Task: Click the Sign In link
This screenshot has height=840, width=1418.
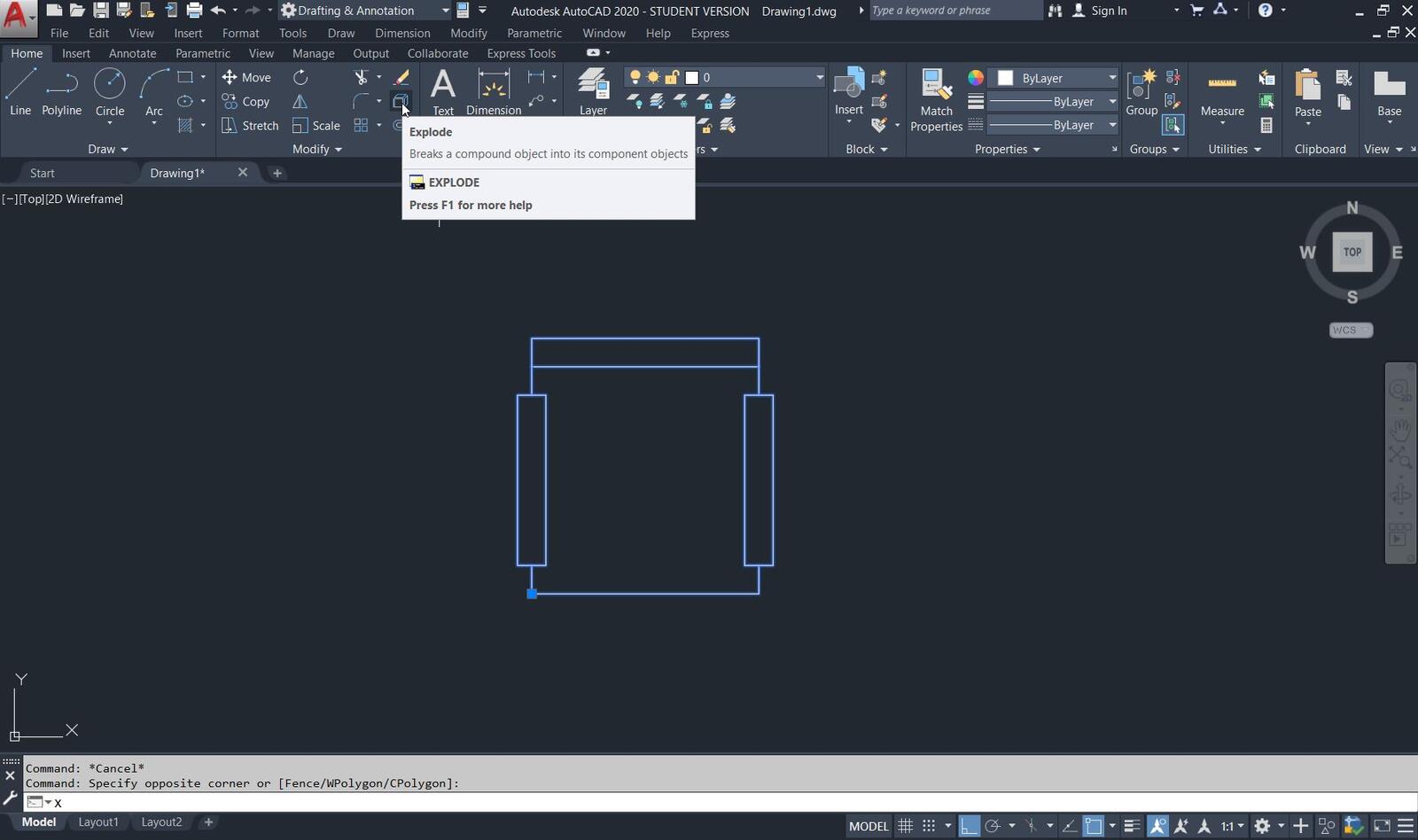Action: (x=1110, y=10)
